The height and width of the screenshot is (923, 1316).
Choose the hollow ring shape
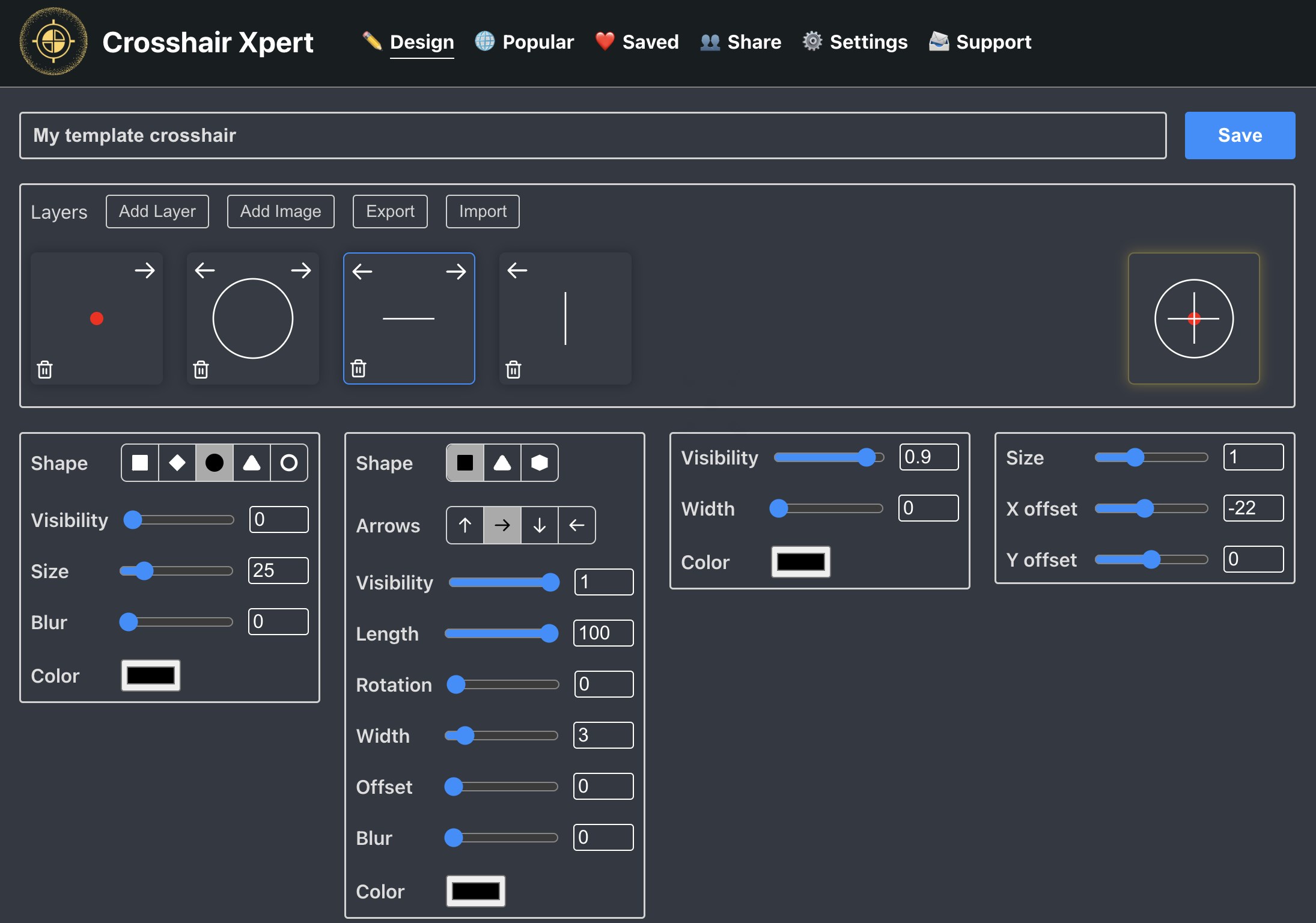coord(289,463)
